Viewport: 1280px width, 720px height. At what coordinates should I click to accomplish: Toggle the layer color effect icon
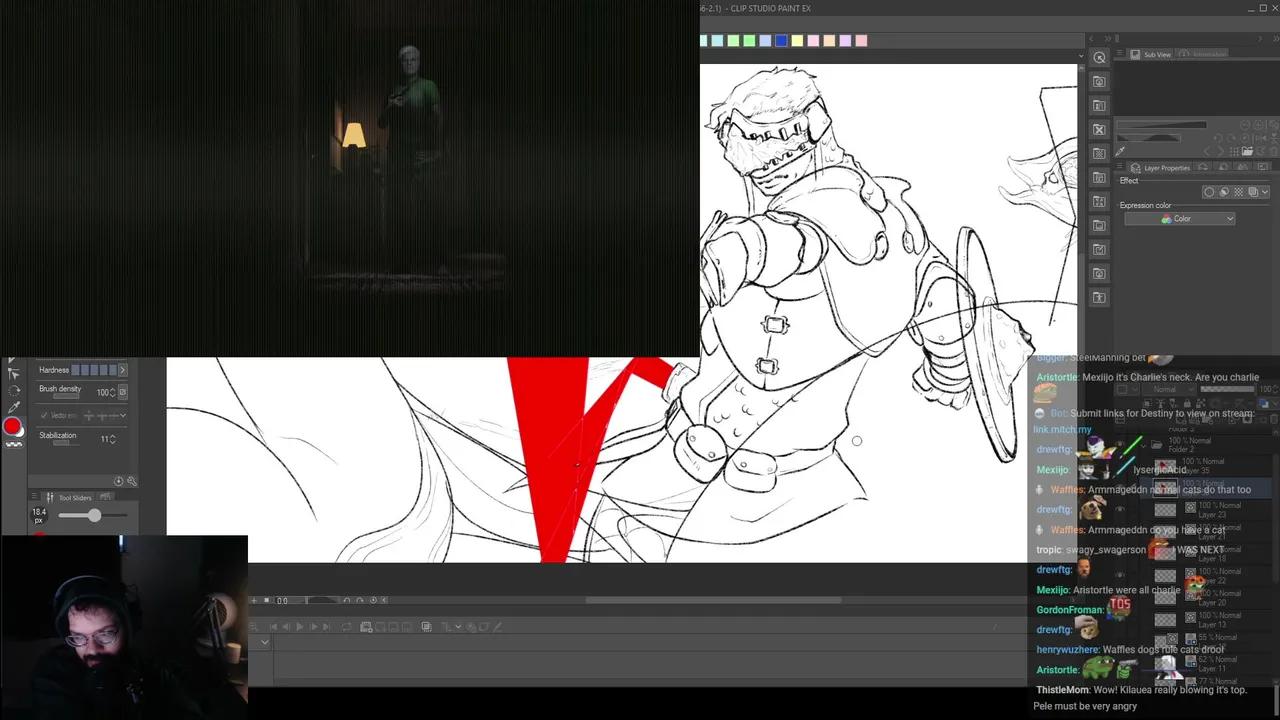(x=1253, y=192)
